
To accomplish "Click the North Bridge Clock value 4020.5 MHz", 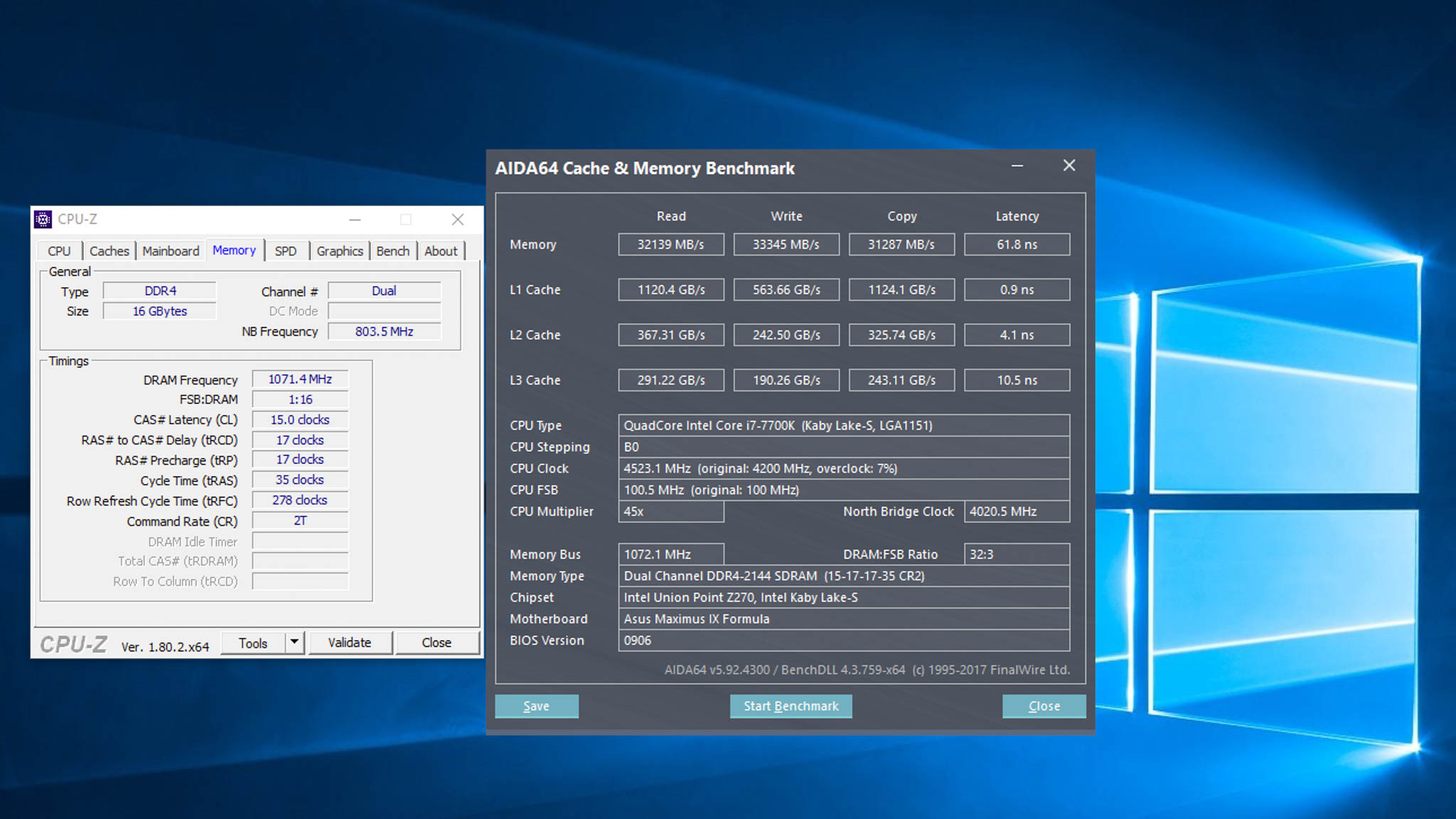I will [1017, 512].
